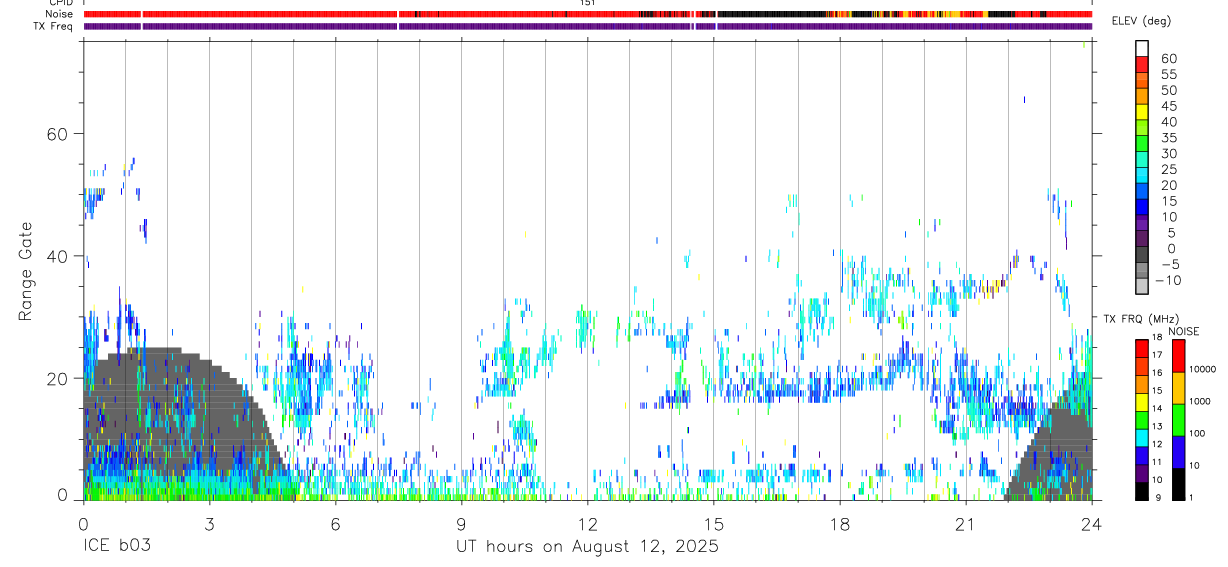Click the '6' tick on the UT hours axis

pos(335,523)
